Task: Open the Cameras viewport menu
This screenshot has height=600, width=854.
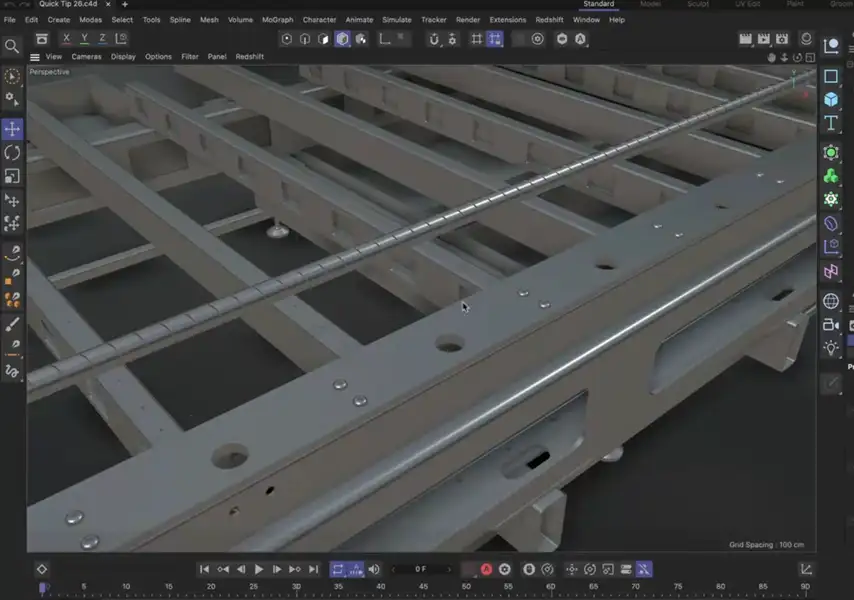Action: coord(86,57)
